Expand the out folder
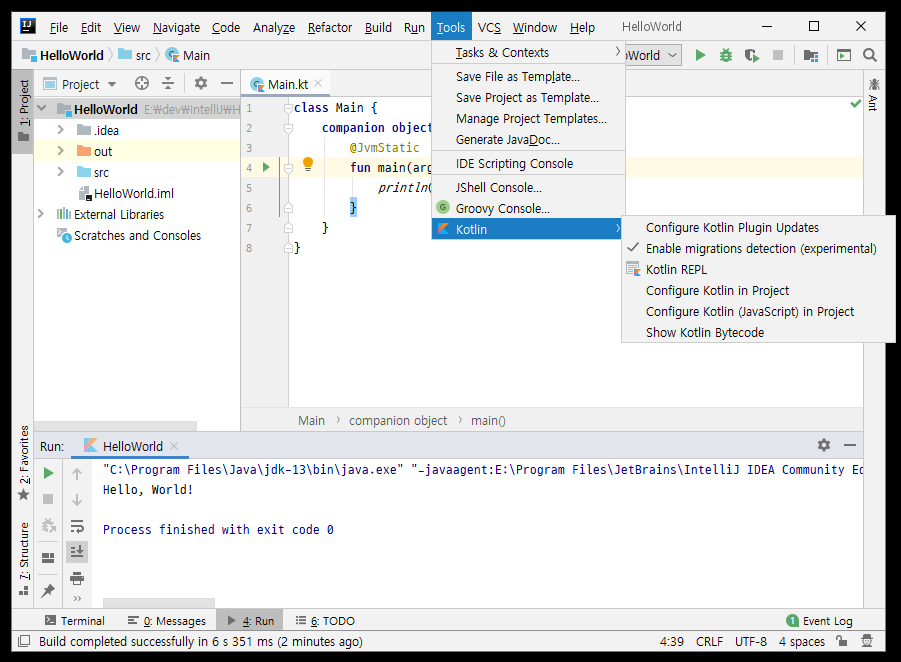Viewport: 901px width, 662px height. coord(60,151)
